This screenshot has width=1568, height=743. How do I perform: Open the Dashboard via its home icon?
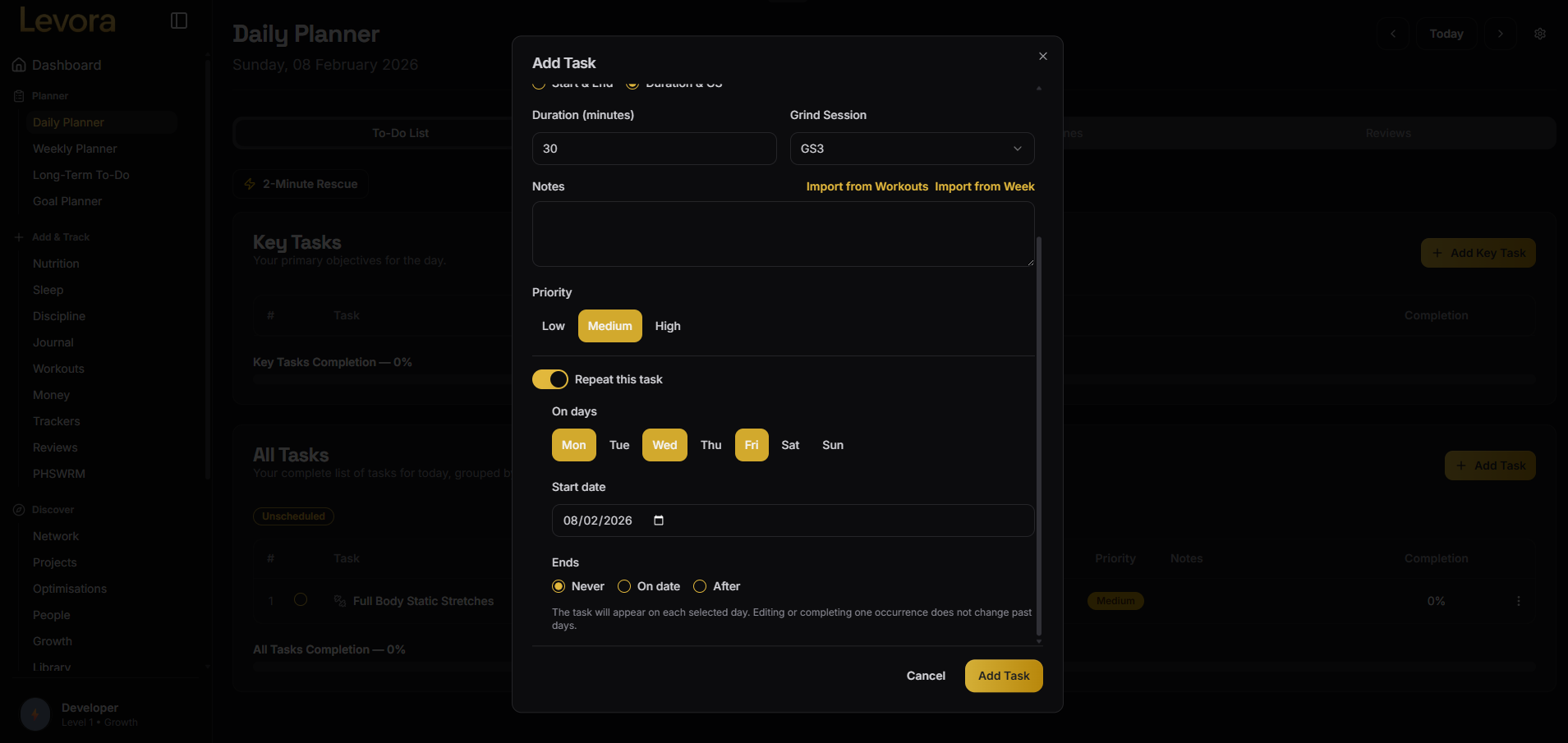point(18,64)
